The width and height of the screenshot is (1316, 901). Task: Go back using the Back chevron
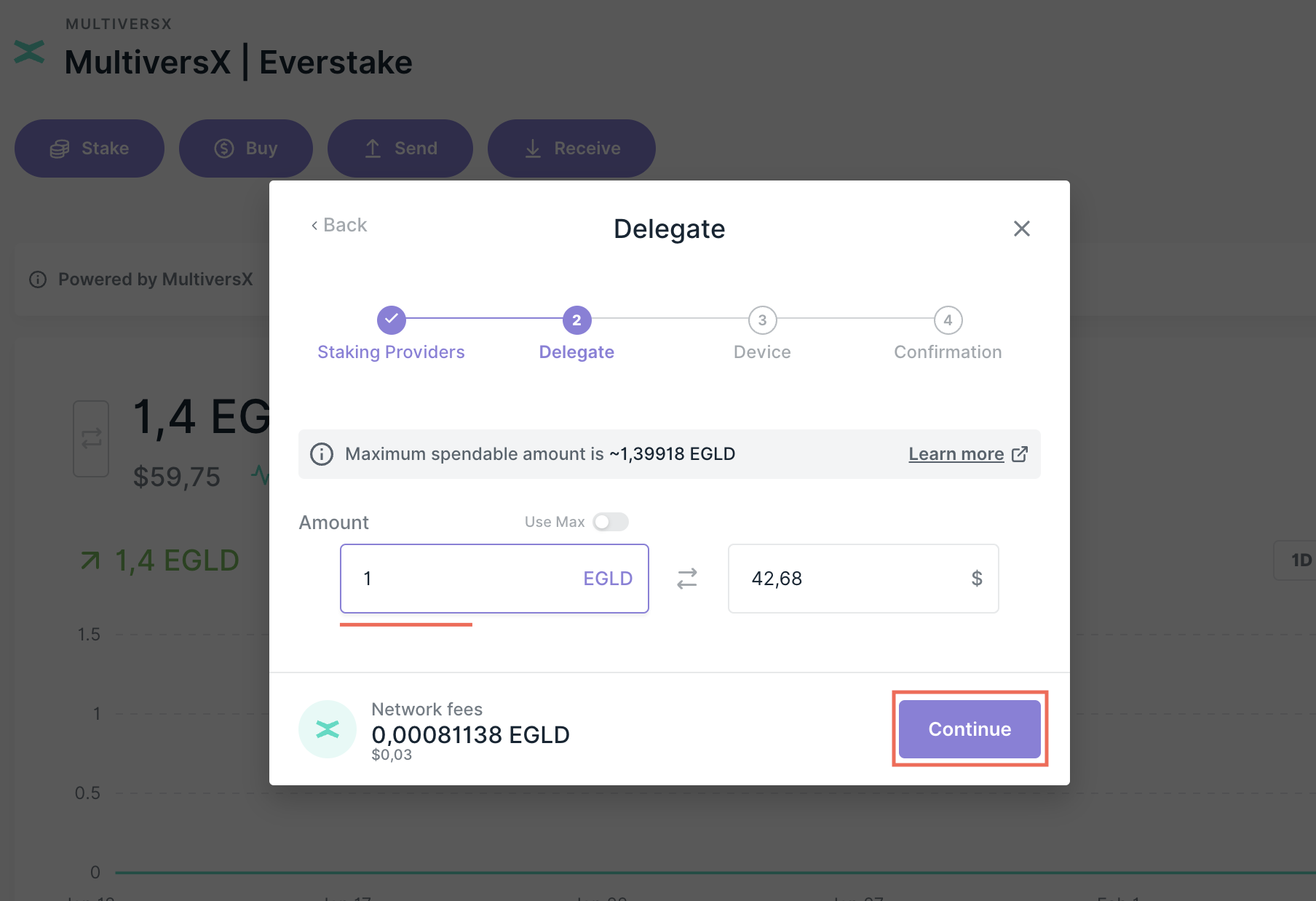point(338,225)
